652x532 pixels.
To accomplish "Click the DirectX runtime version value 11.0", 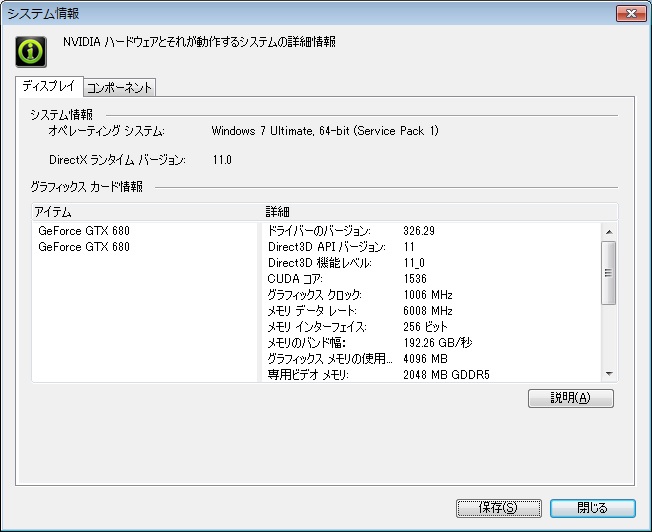I will point(222,160).
